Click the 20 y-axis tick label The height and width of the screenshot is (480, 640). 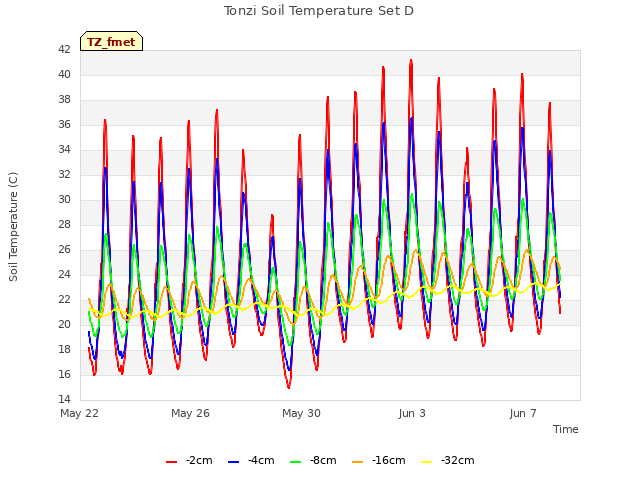click(64, 324)
